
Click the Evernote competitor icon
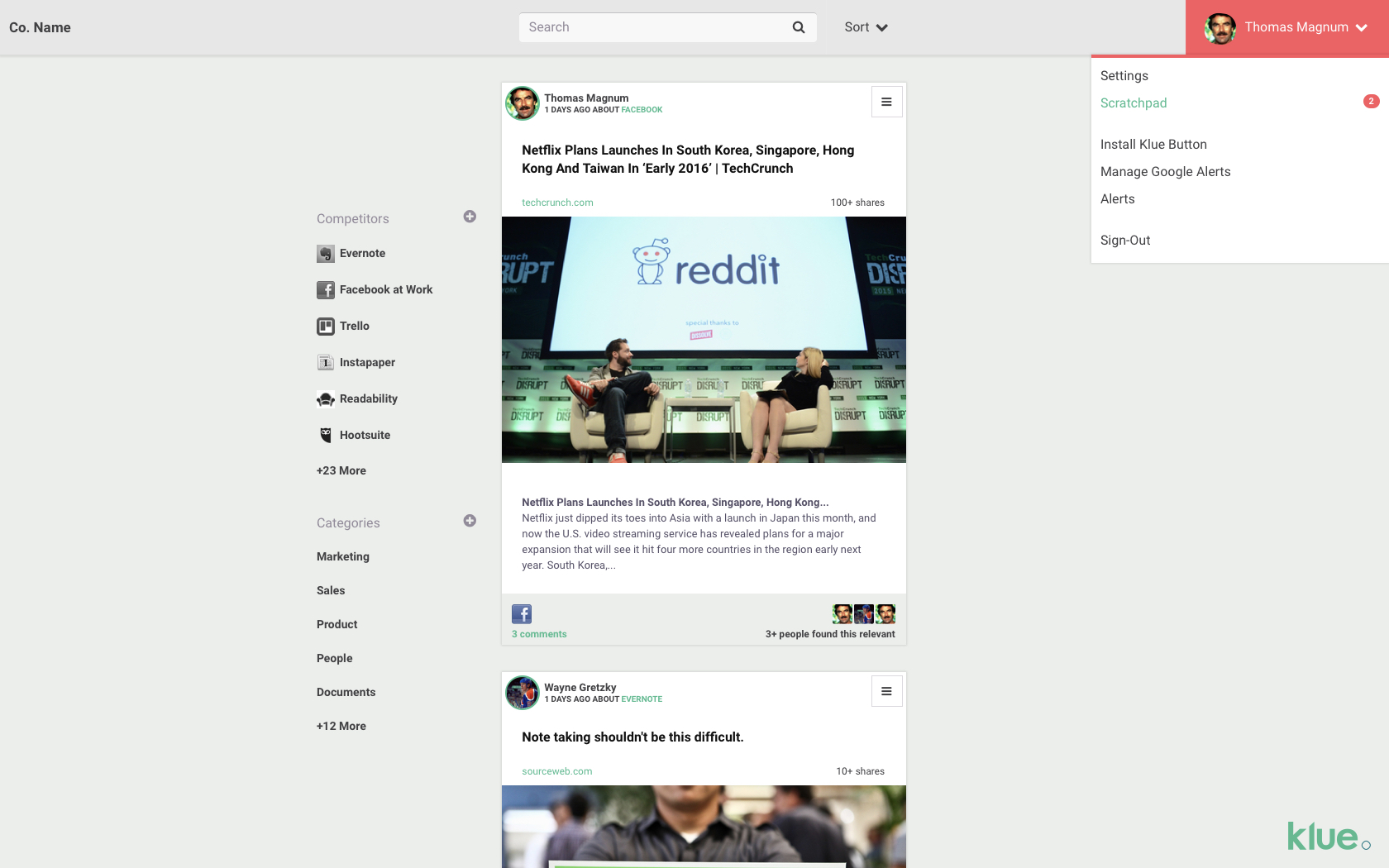point(326,254)
